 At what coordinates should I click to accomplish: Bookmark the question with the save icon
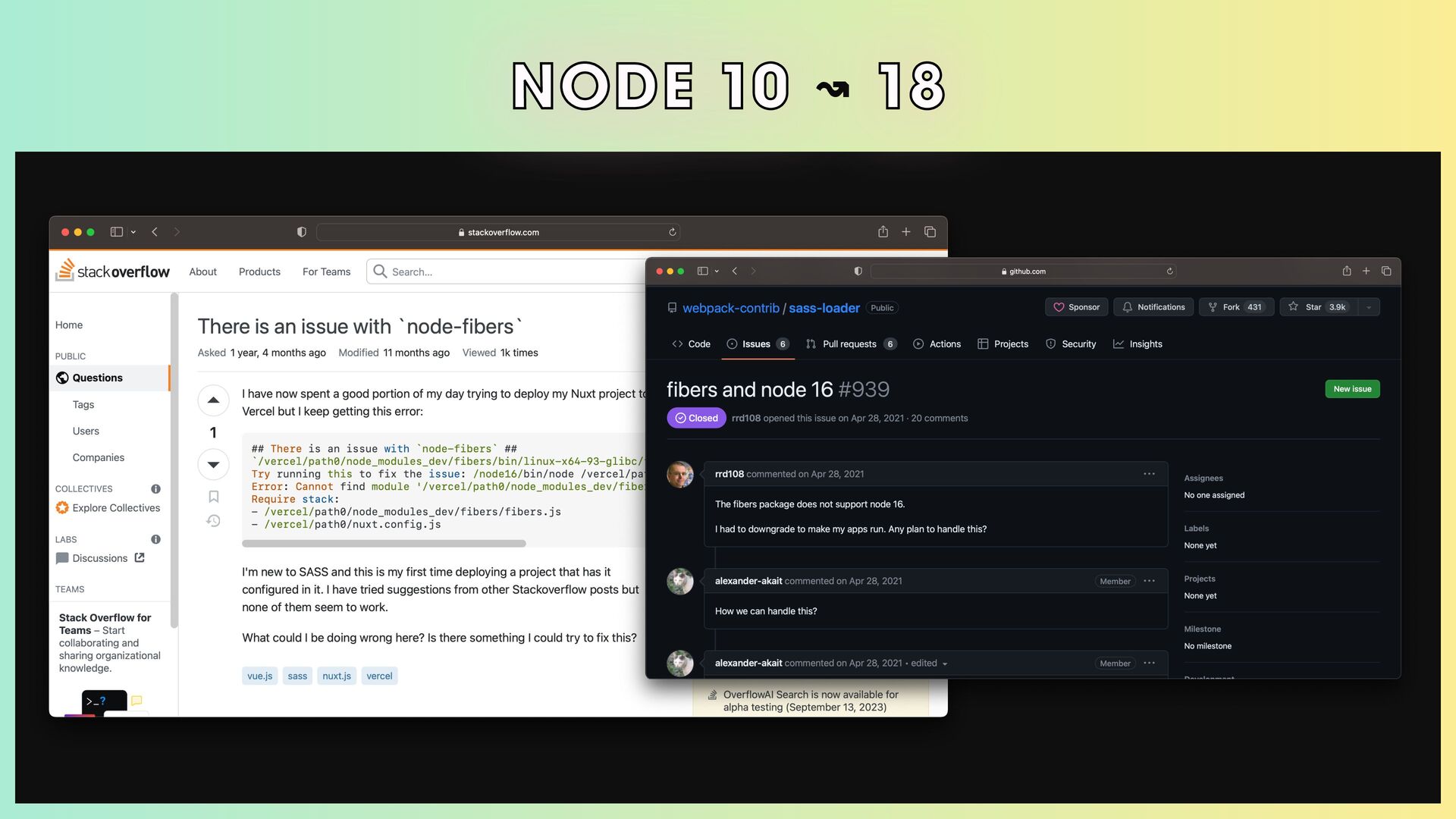coord(213,497)
